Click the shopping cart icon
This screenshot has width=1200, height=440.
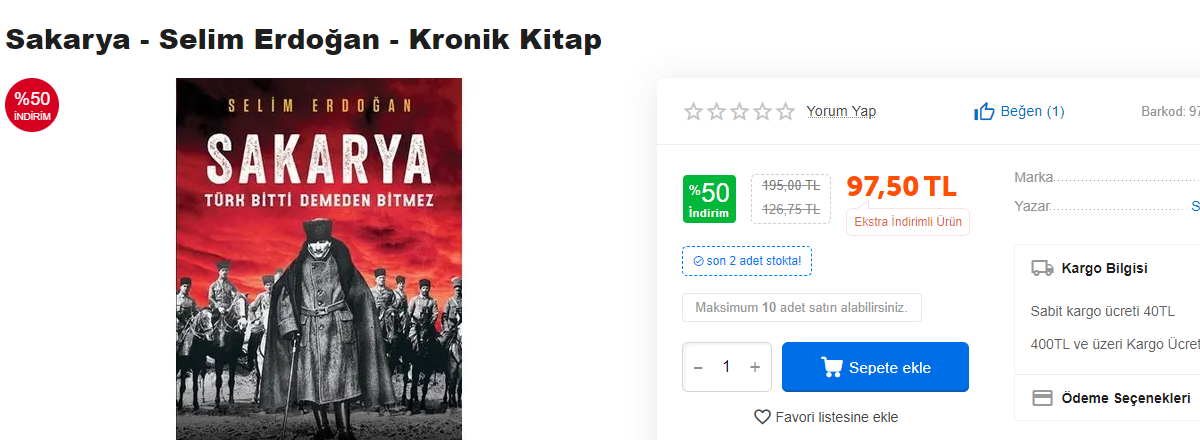[x=831, y=367]
